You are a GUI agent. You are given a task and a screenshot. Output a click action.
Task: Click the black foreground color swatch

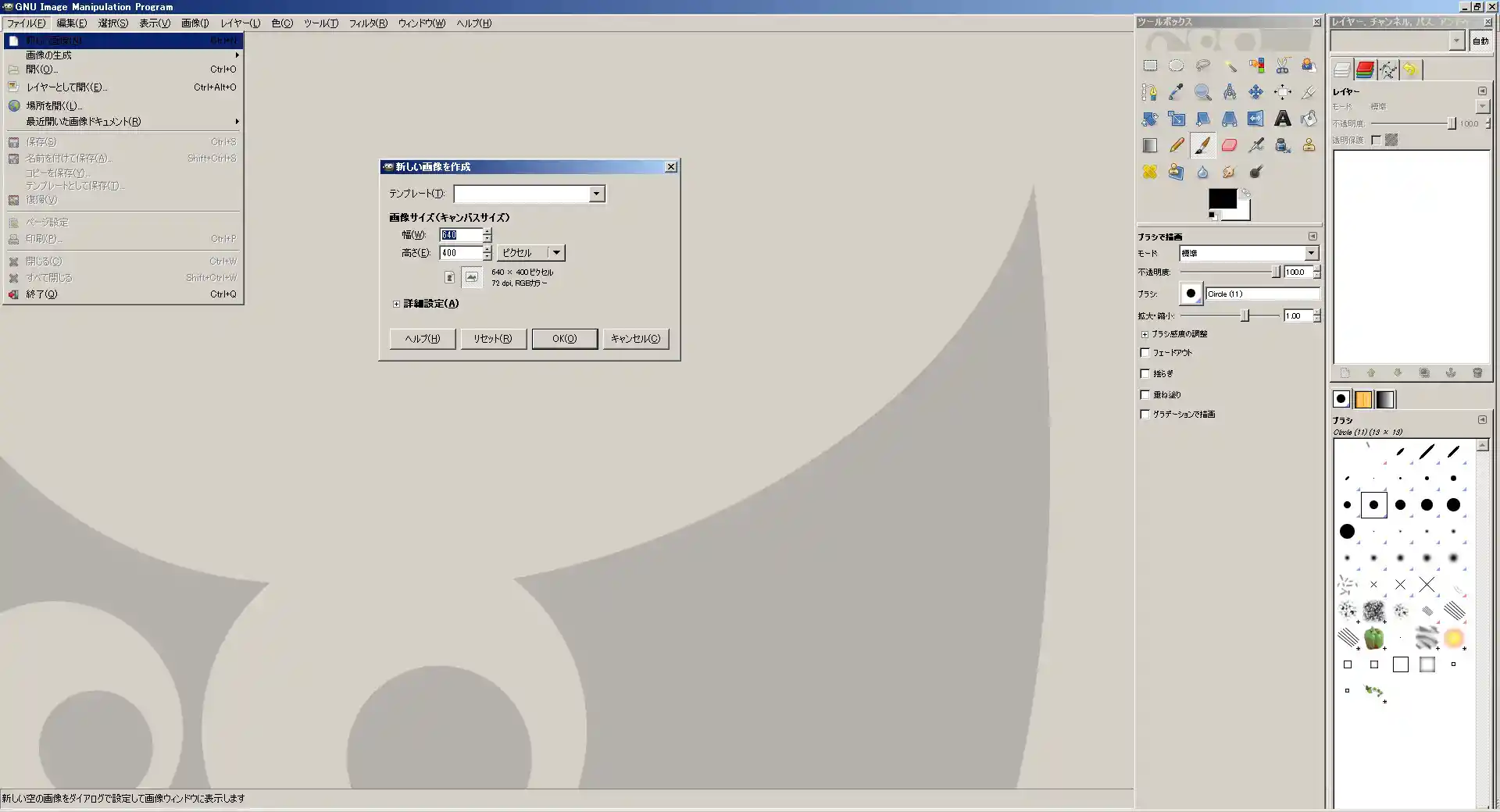tap(1222, 198)
